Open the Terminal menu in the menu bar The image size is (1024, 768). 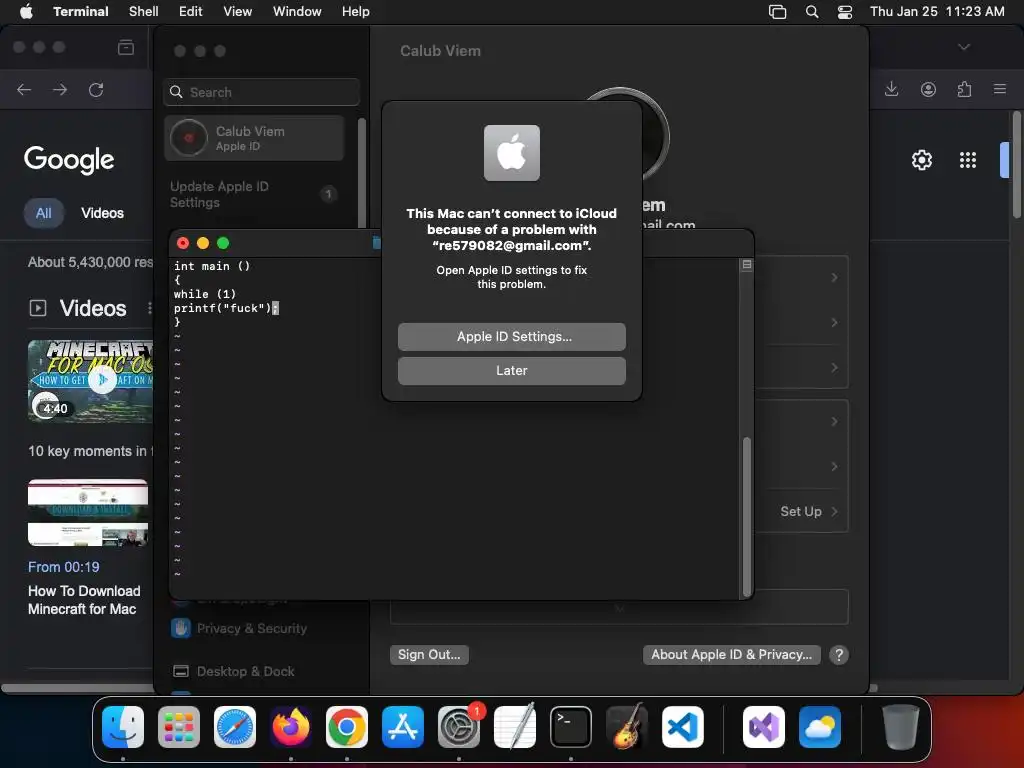click(x=80, y=12)
